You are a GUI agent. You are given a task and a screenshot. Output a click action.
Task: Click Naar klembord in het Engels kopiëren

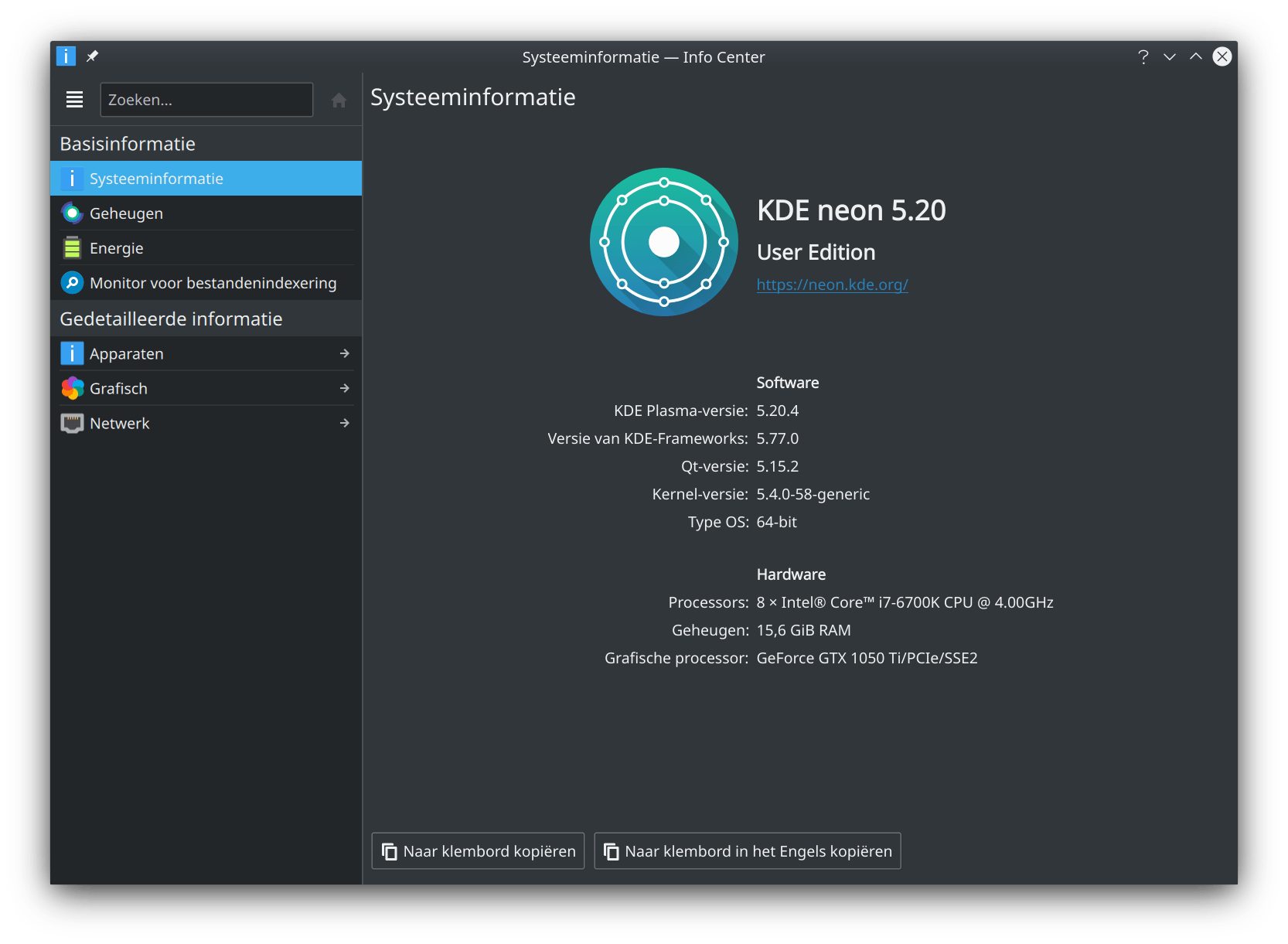click(x=748, y=851)
